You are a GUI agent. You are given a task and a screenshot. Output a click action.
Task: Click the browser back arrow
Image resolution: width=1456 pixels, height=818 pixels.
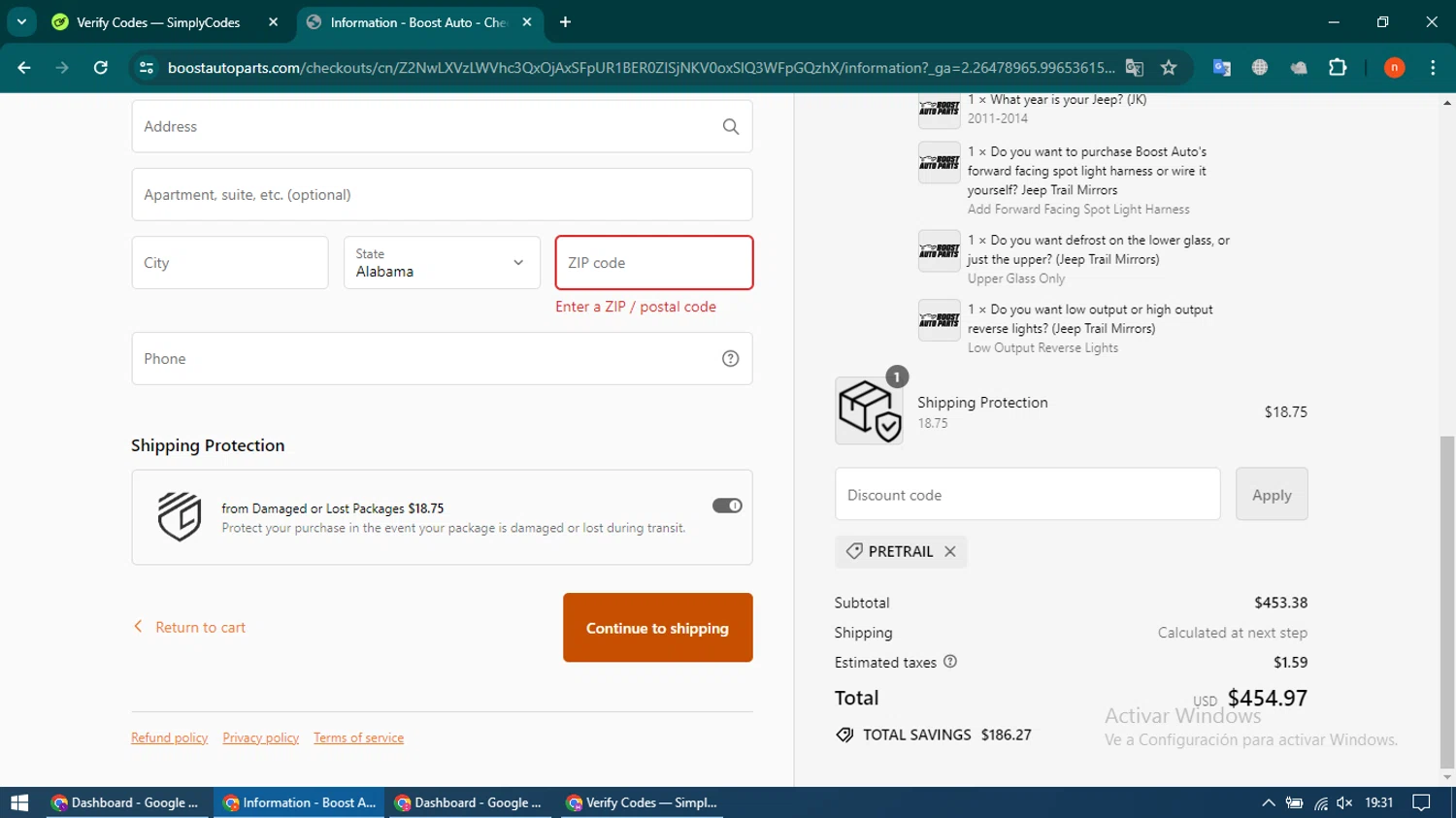24,67
